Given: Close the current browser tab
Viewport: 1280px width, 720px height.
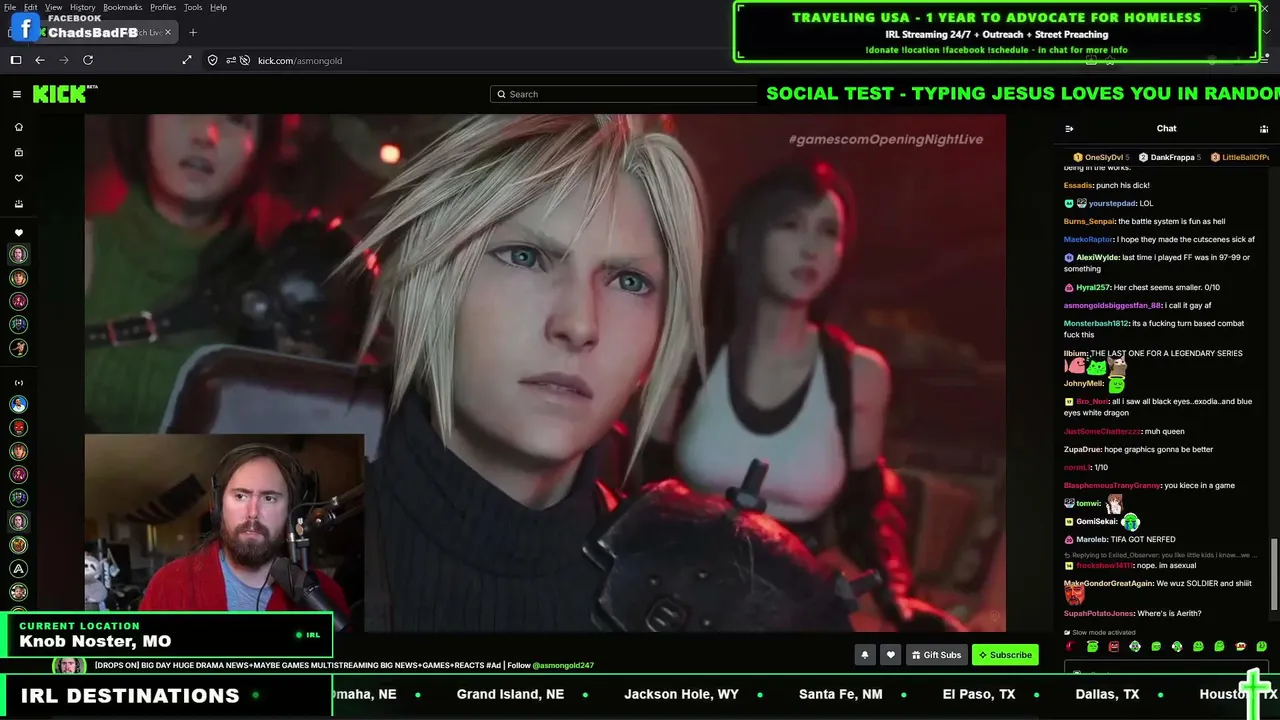Looking at the screenshot, I should click(x=168, y=32).
